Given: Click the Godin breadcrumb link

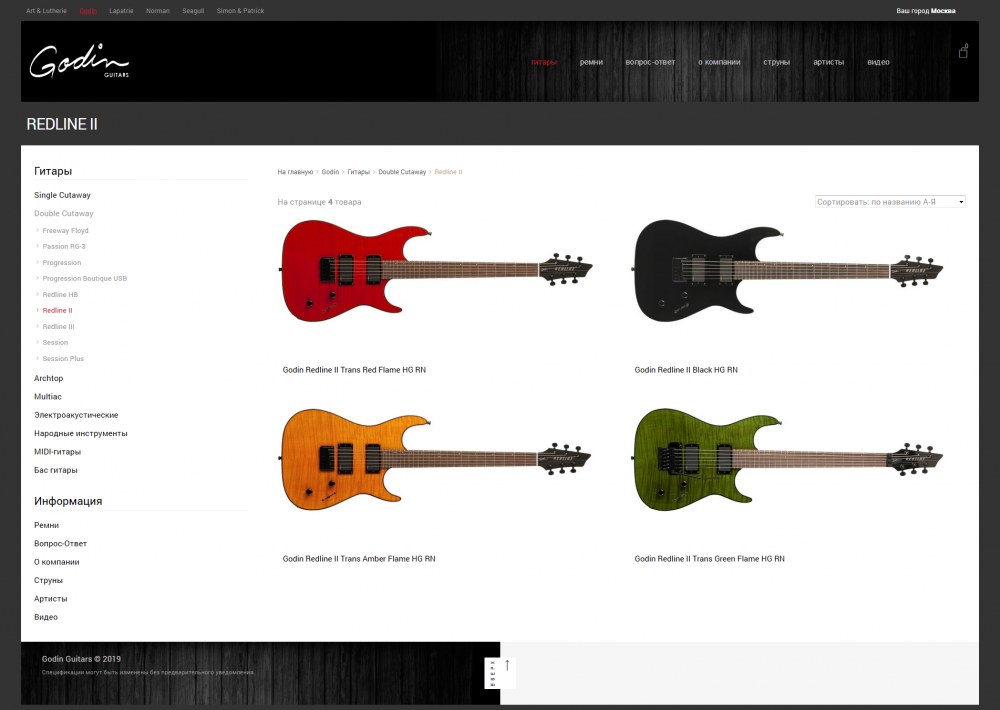Looking at the screenshot, I should coord(330,172).
